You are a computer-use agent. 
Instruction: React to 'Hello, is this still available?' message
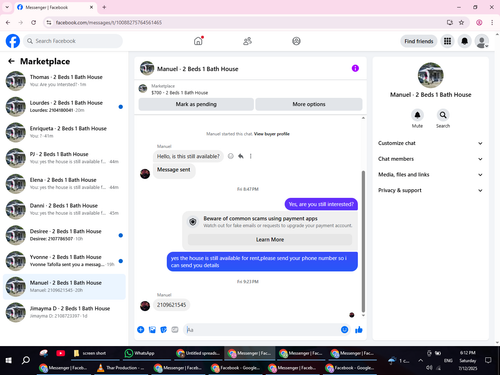[x=230, y=156]
